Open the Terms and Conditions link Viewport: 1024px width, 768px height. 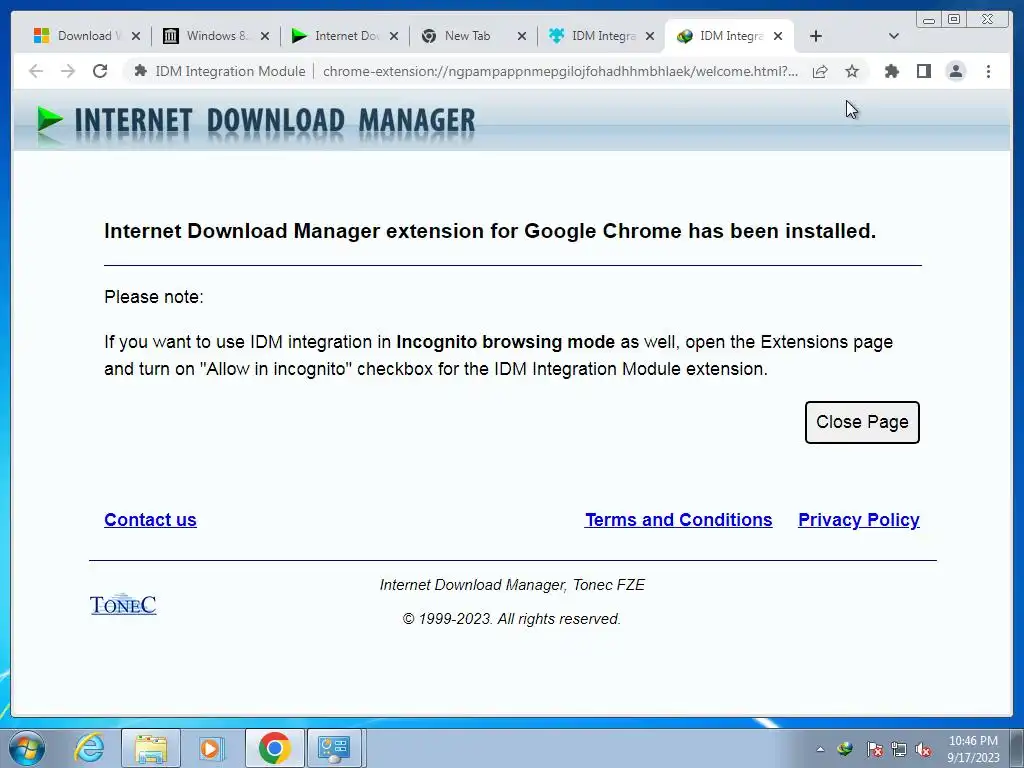tap(679, 520)
